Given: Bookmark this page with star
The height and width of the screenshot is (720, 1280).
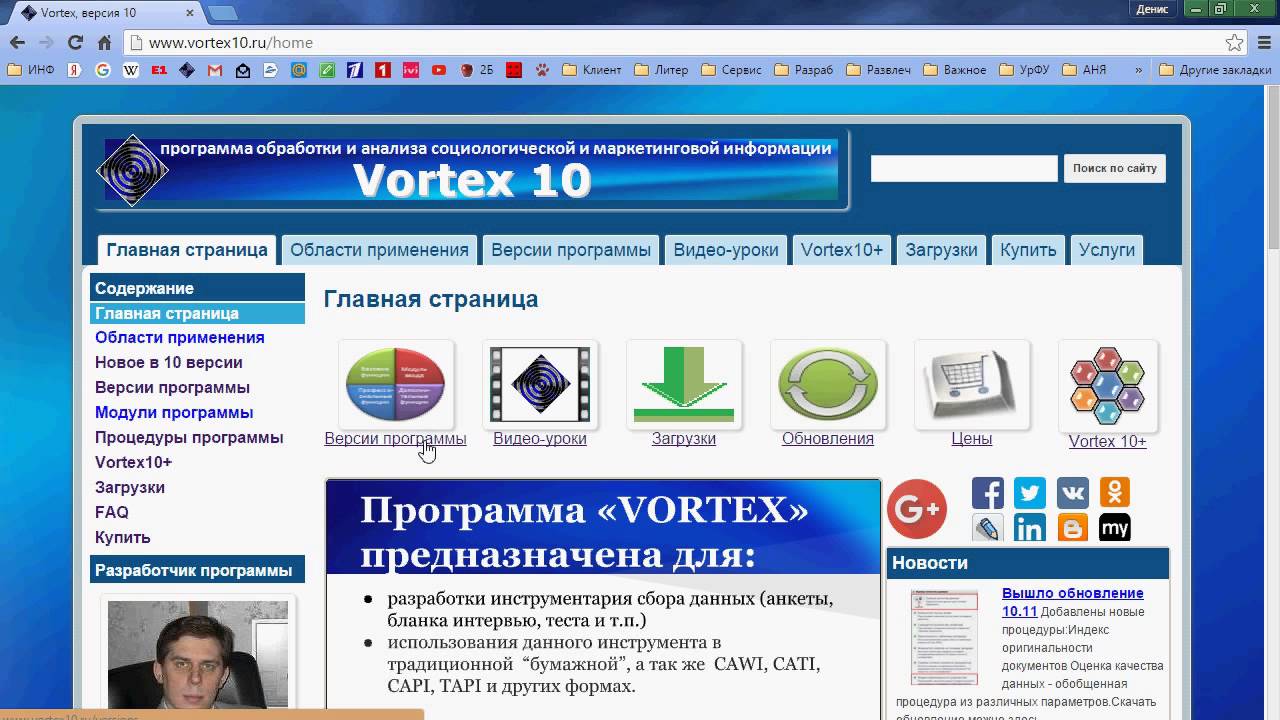Looking at the screenshot, I should pyautogui.click(x=1235, y=43).
